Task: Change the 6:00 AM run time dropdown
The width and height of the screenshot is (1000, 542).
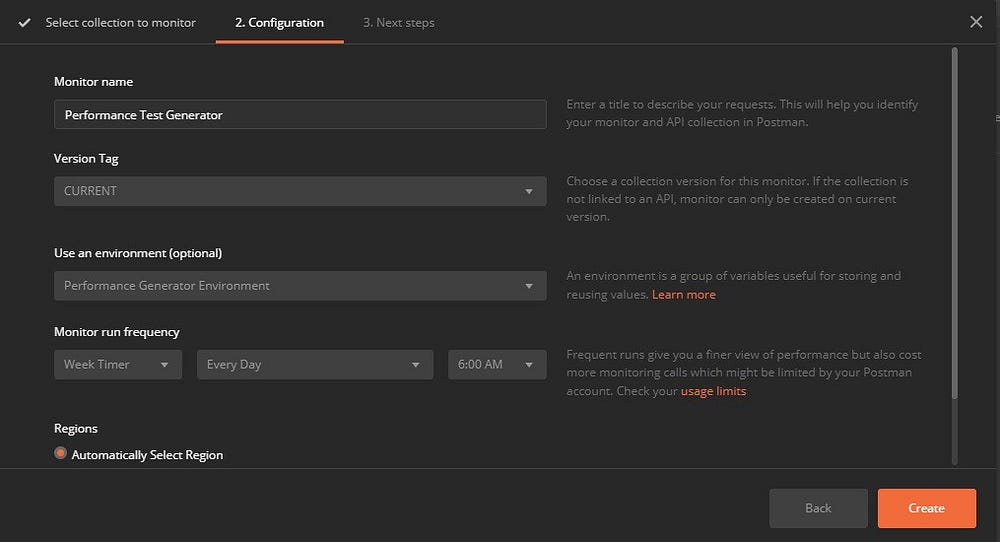Action: click(497, 365)
